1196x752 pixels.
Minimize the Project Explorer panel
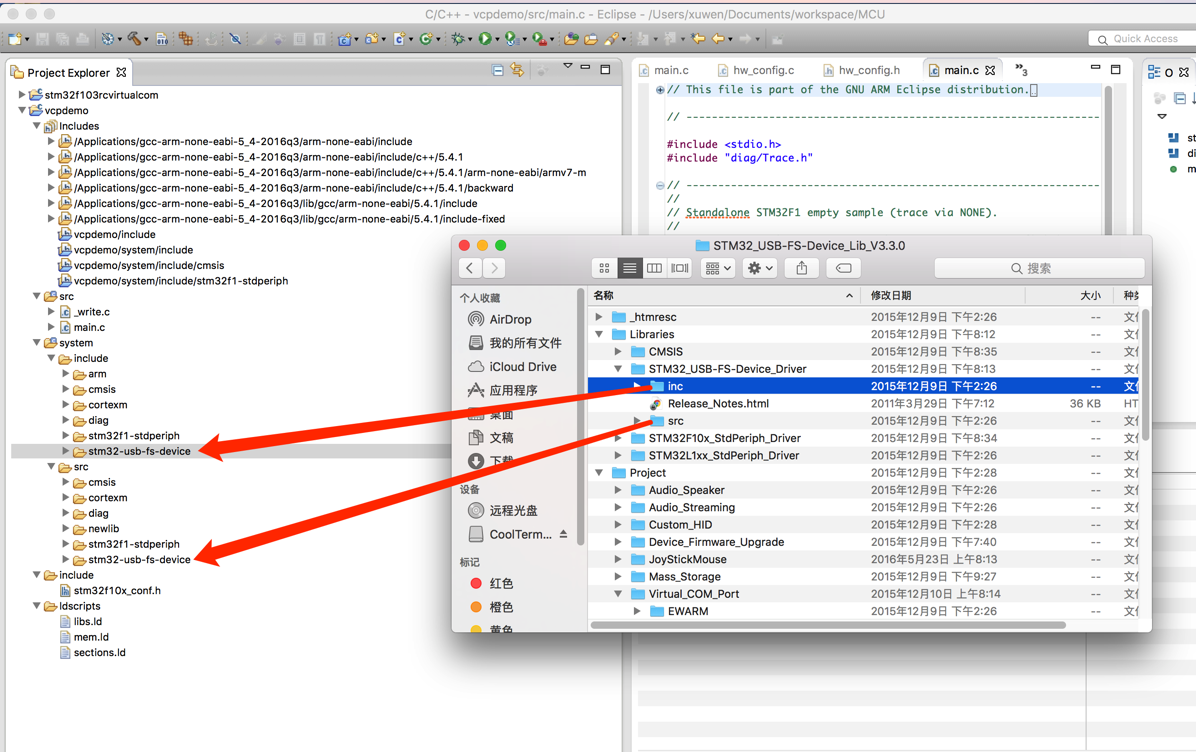pos(585,68)
